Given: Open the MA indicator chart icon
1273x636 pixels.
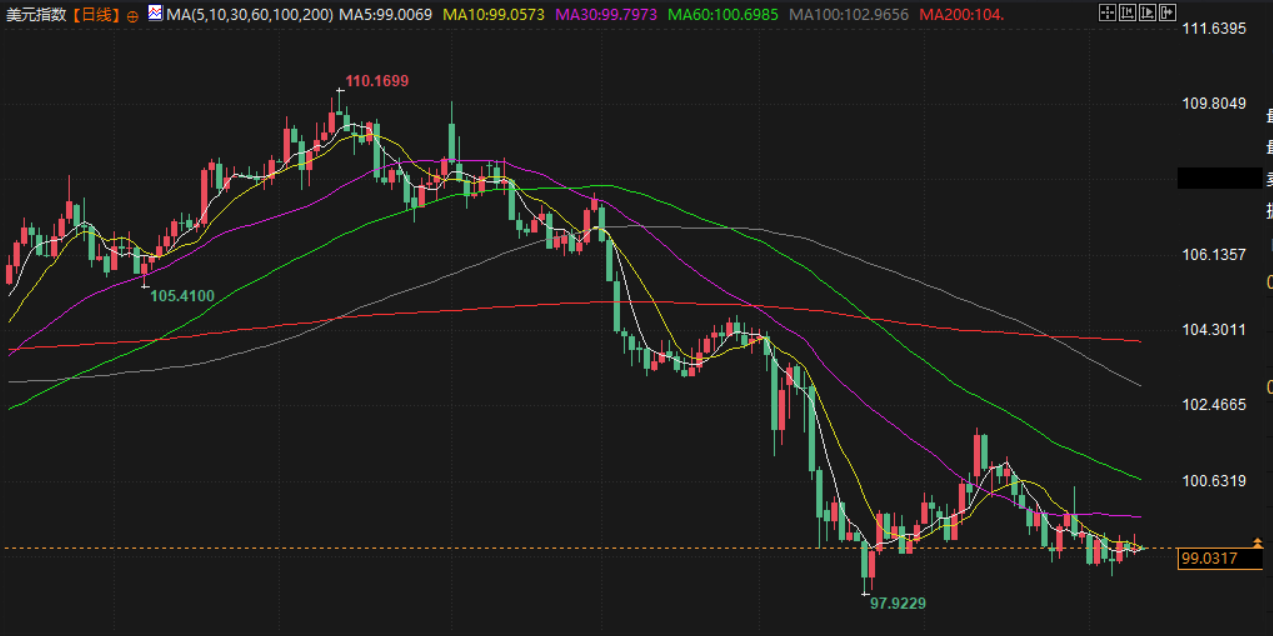Looking at the screenshot, I should [155, 13].
